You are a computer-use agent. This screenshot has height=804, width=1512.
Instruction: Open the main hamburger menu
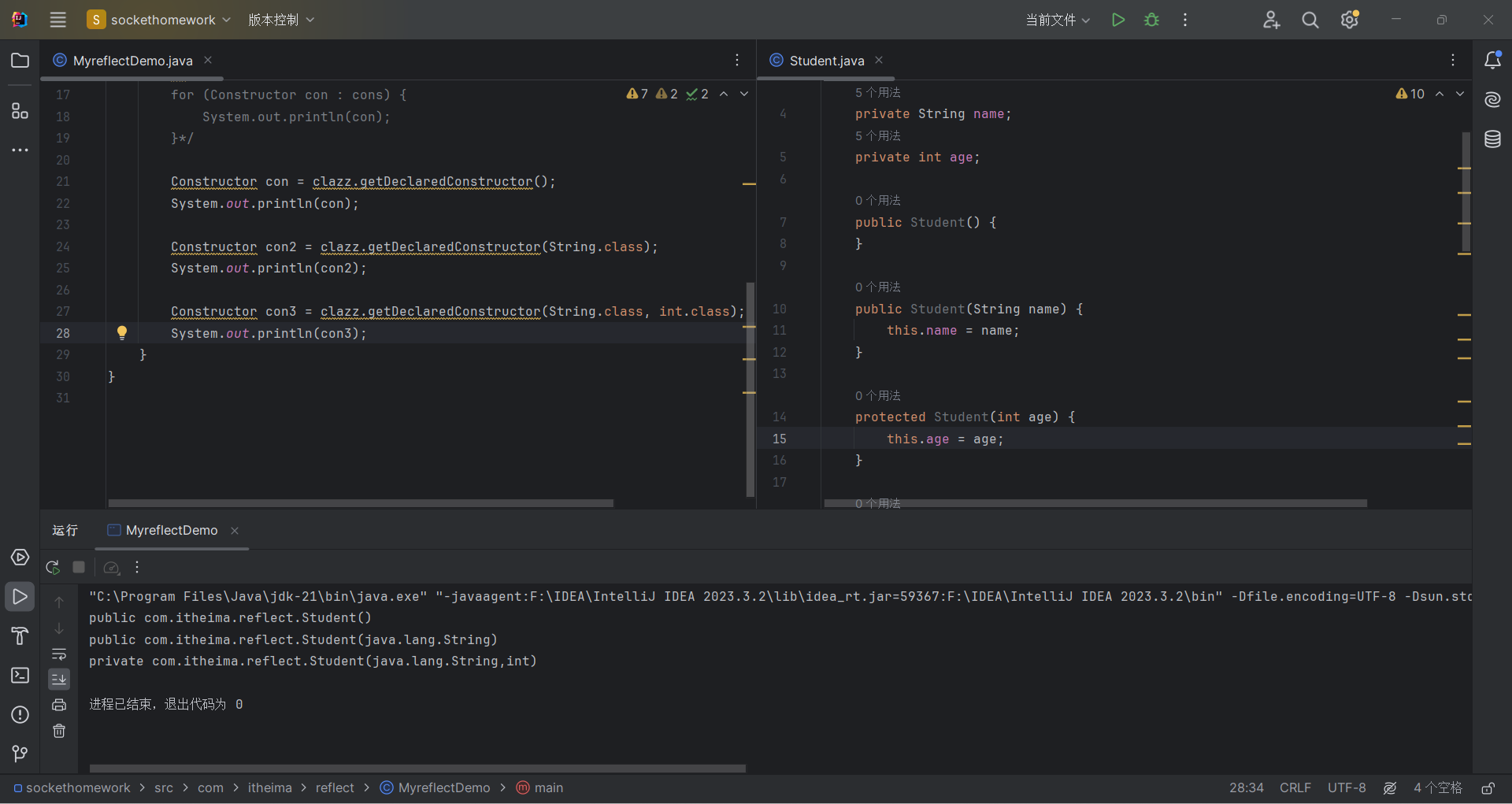(x=57, y=20)
